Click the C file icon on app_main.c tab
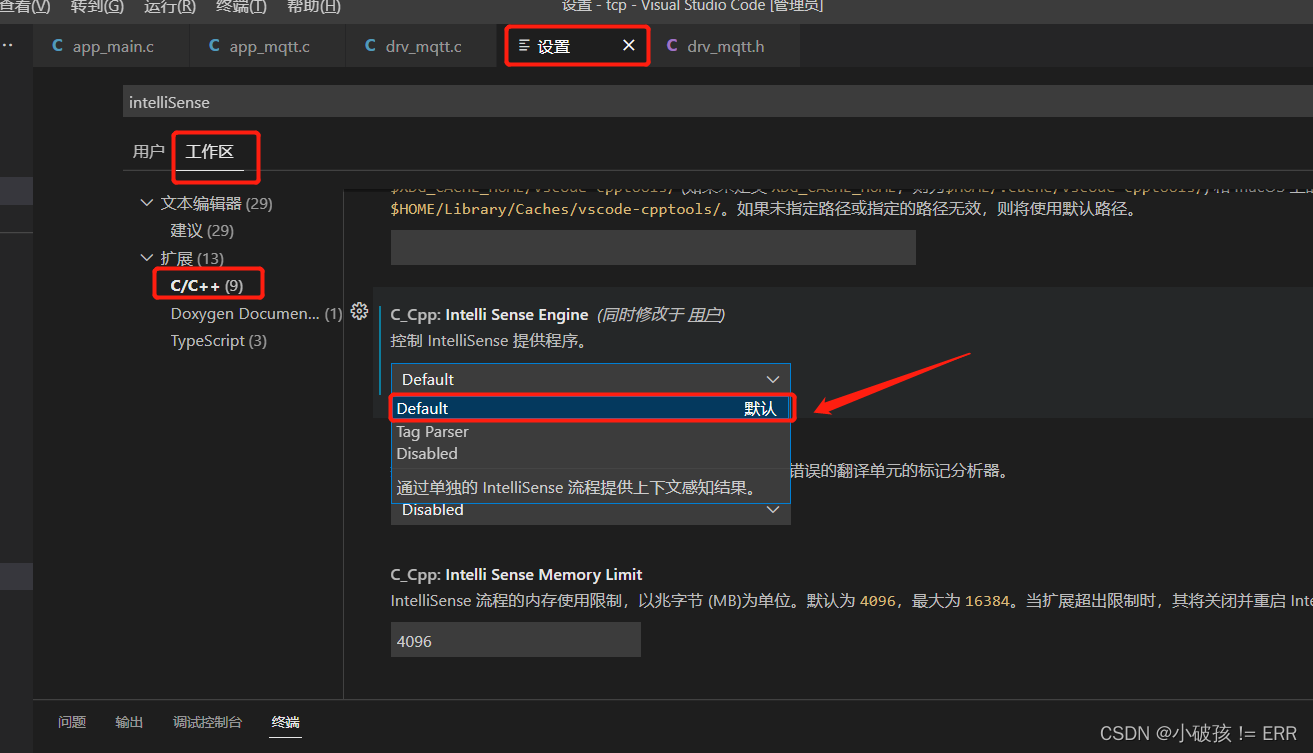This screenshot has width=1313, height=753. click(x=57, y=46)
